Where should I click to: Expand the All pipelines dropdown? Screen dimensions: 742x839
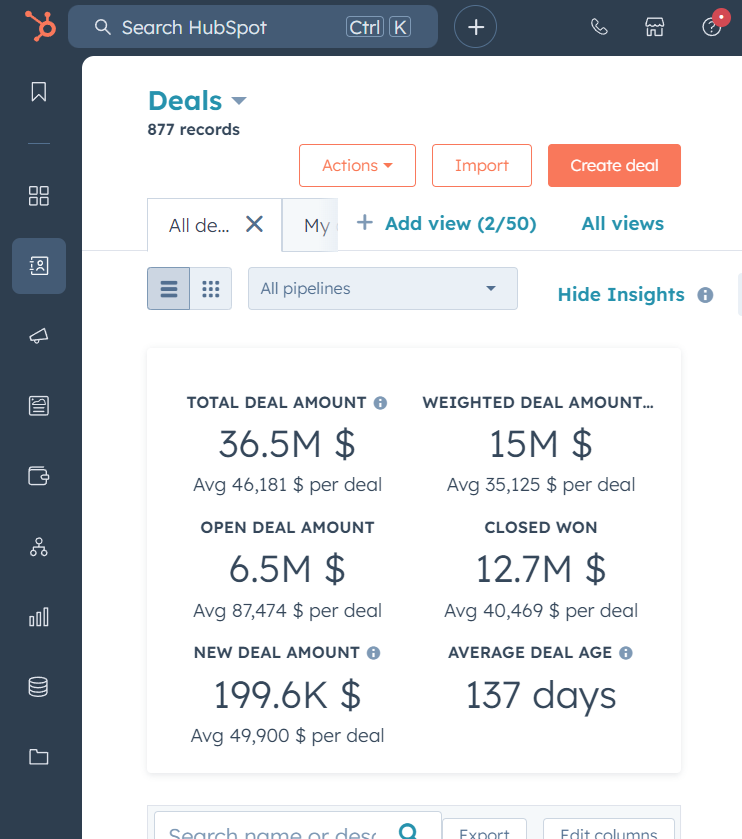(x=382, y=289)
